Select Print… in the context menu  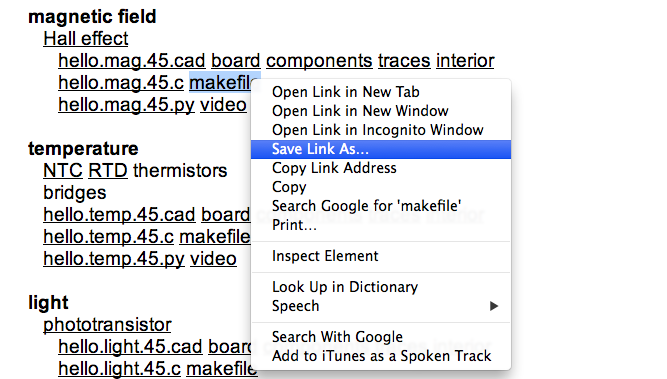(x=381, y=225)
